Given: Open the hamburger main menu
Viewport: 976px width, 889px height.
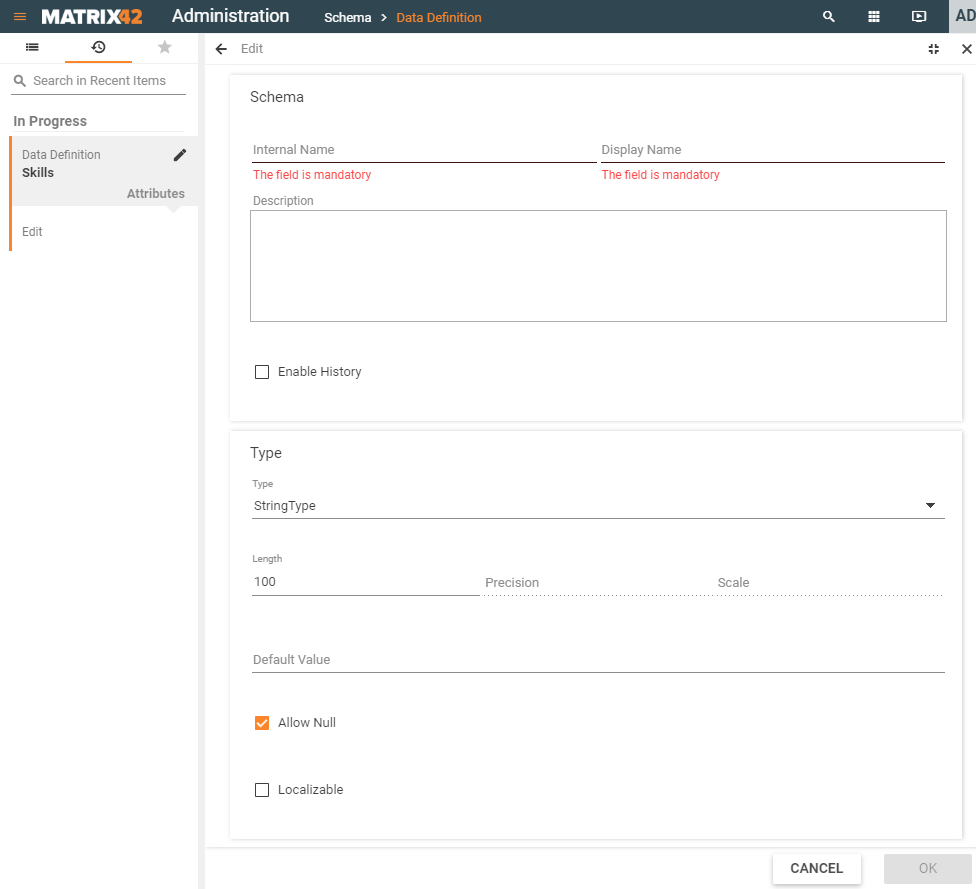Looking at the screenshot, I should 20,17.
